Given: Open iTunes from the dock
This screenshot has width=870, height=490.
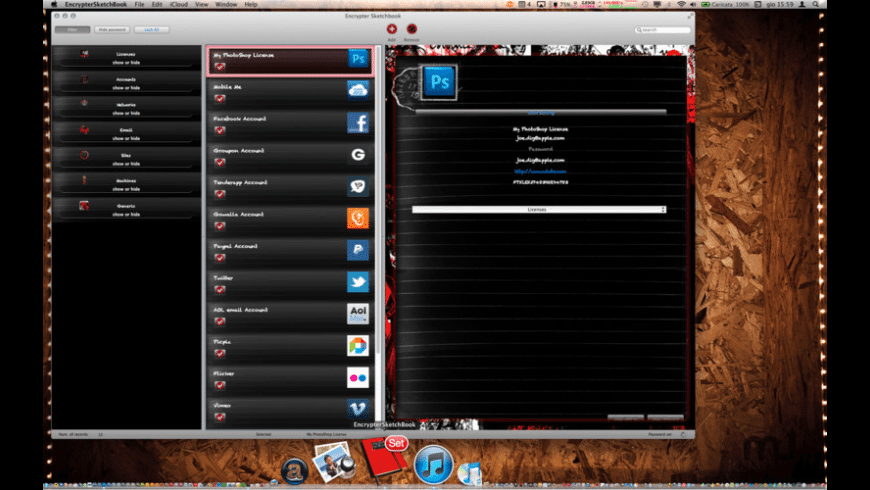Looking at the screenshot, I should [x=433, y=464].
